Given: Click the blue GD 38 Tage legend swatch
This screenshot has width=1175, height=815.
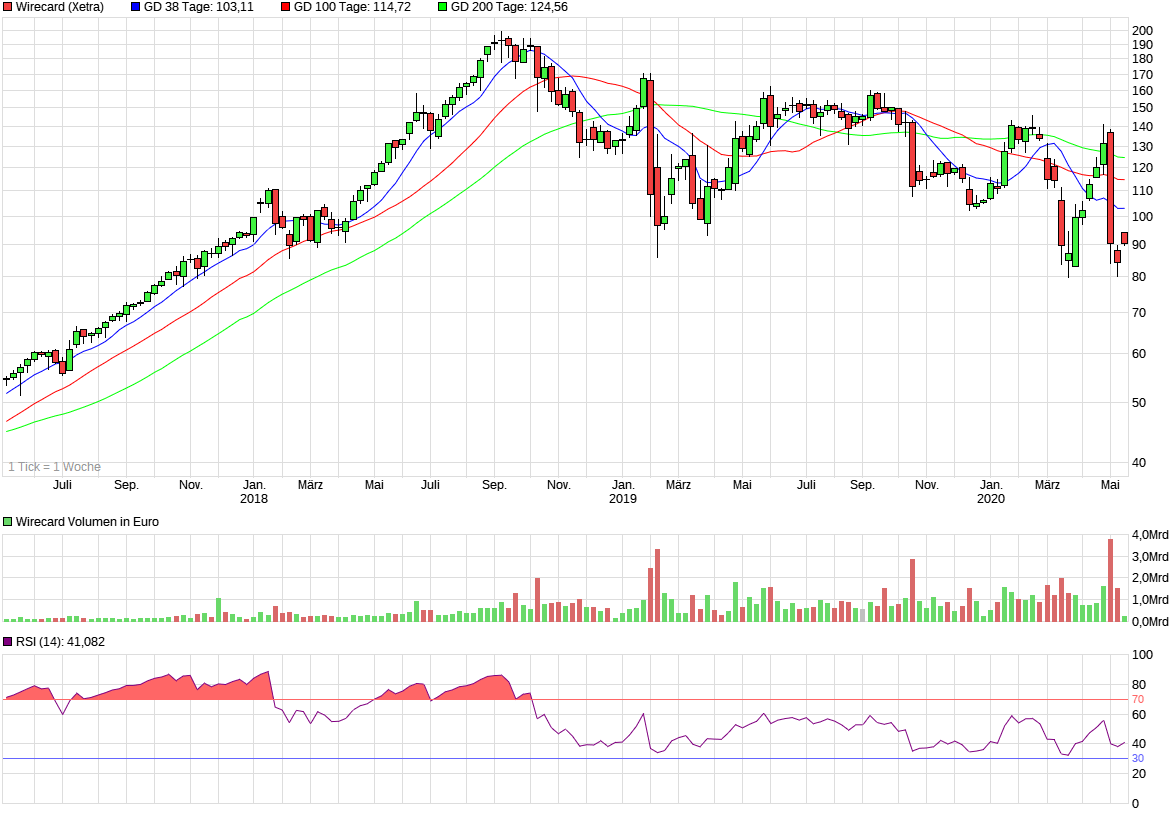Looking at the screenshot, I should tap(136, 7).
